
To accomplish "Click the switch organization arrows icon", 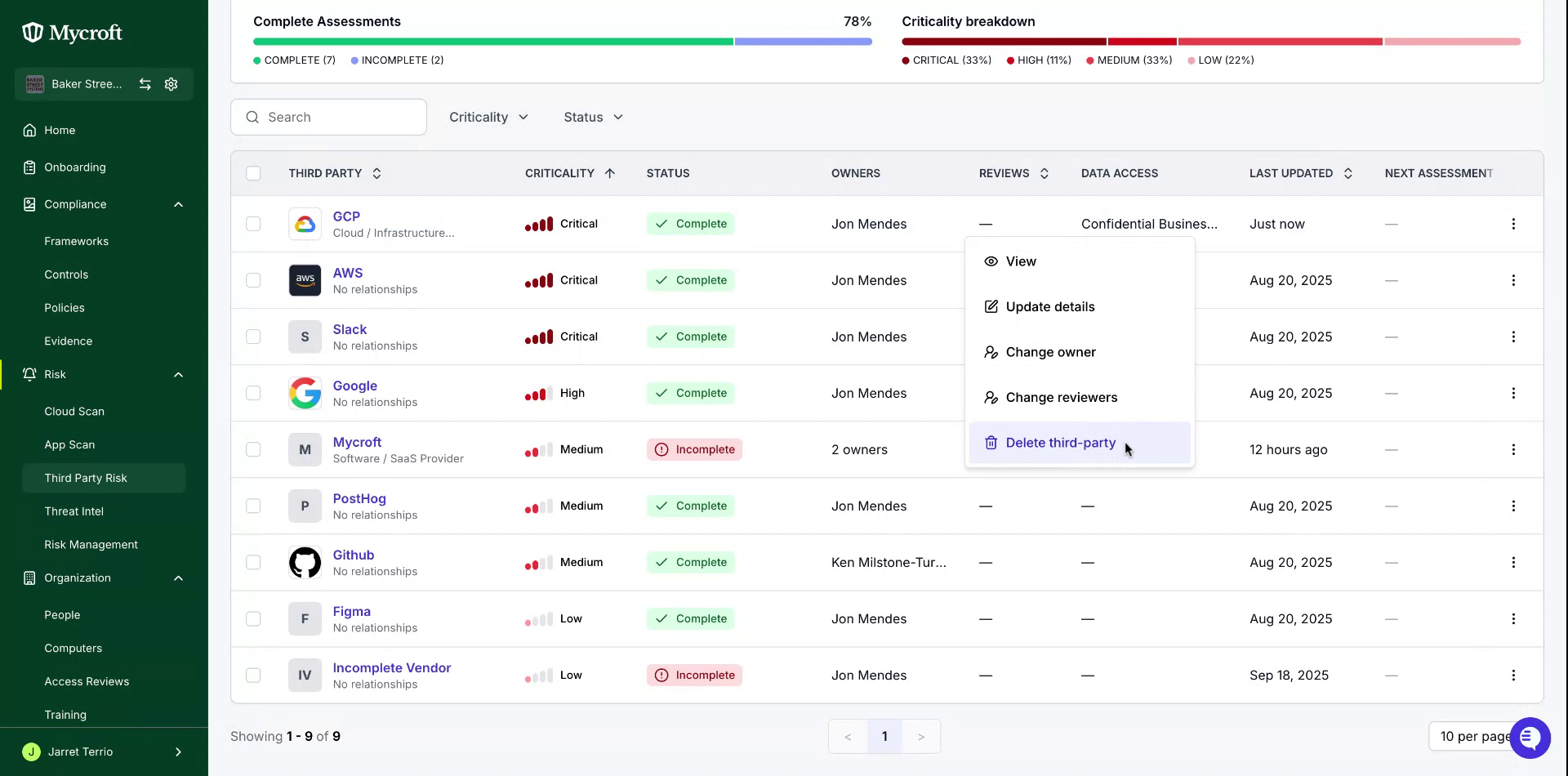I will 145,84.
